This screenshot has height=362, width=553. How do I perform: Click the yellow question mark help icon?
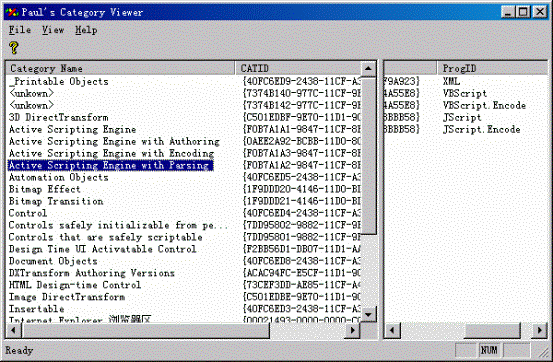(14, 48)
